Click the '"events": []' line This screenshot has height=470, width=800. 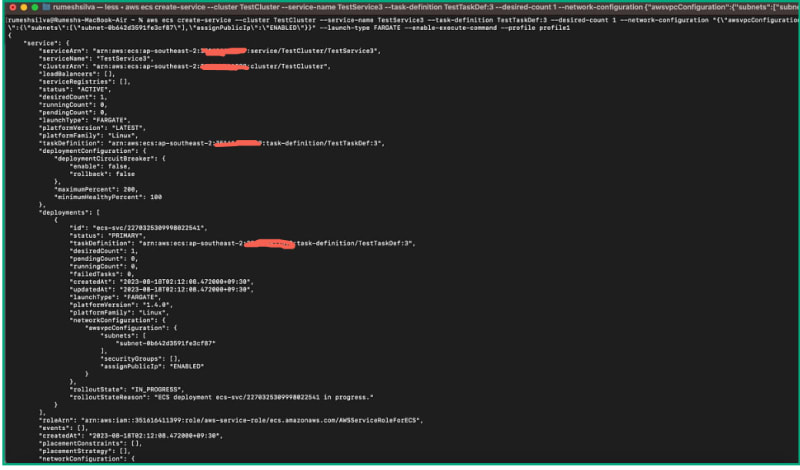[x=63, y=428]
